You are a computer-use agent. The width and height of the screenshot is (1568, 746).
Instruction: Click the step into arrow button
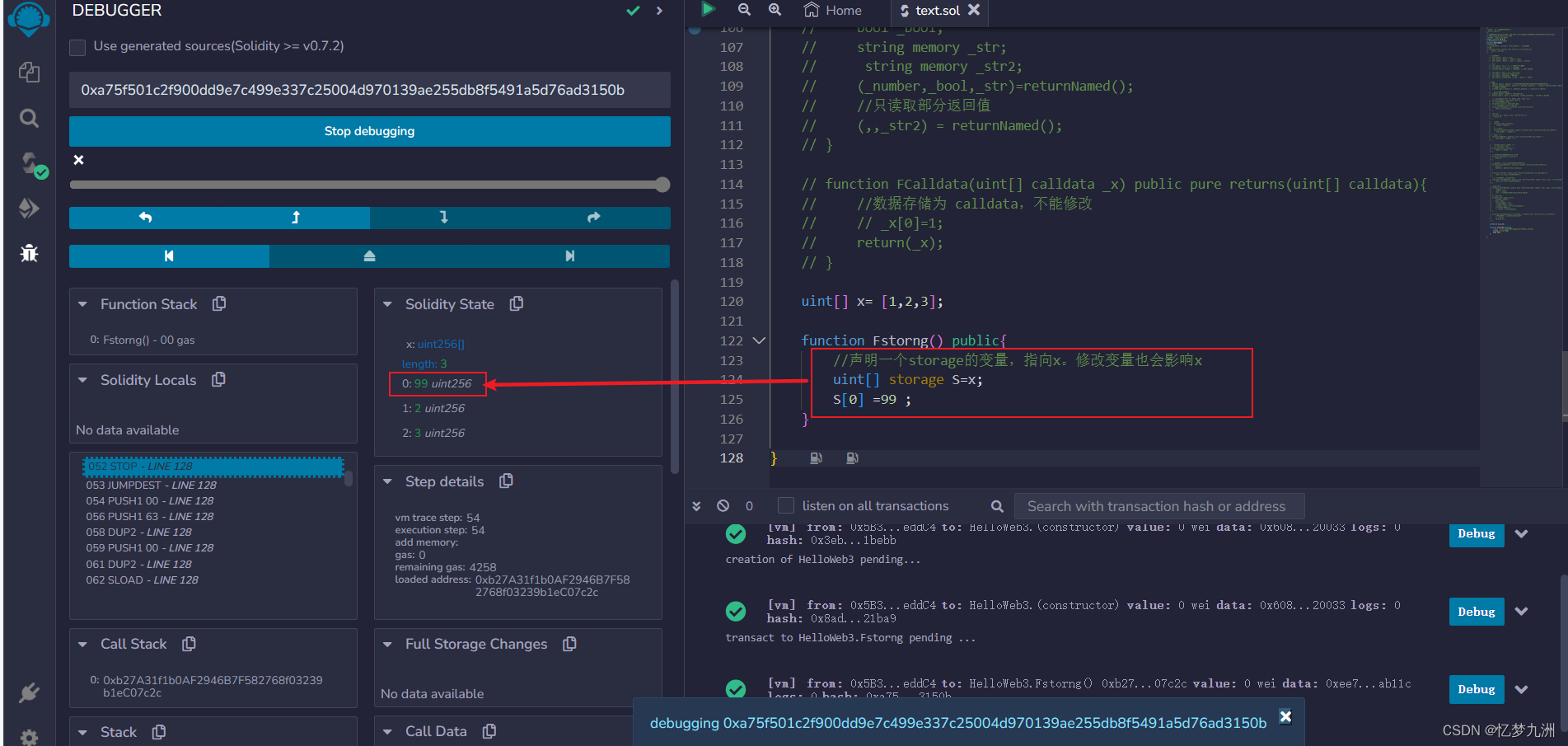click(444, 218)
